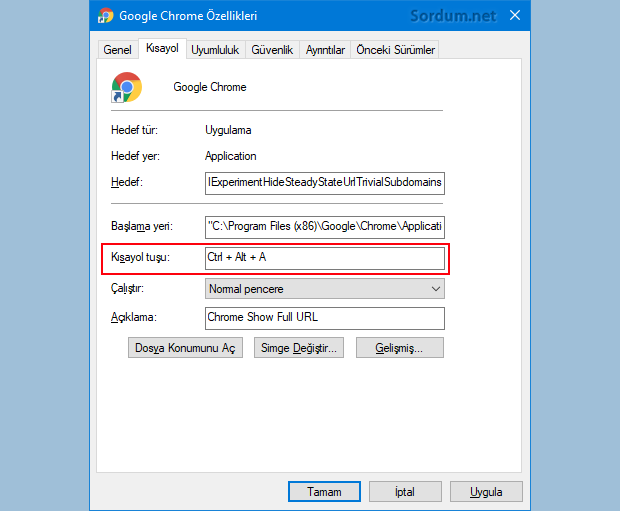Click the Dosya Konumunu Aç button
The image size is (620, 511).
tap(185, 348)
